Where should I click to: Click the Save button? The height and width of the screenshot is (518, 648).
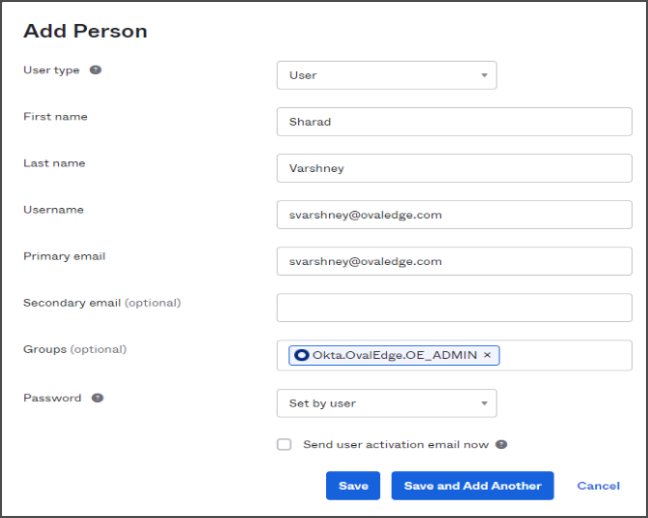point(353,486)
